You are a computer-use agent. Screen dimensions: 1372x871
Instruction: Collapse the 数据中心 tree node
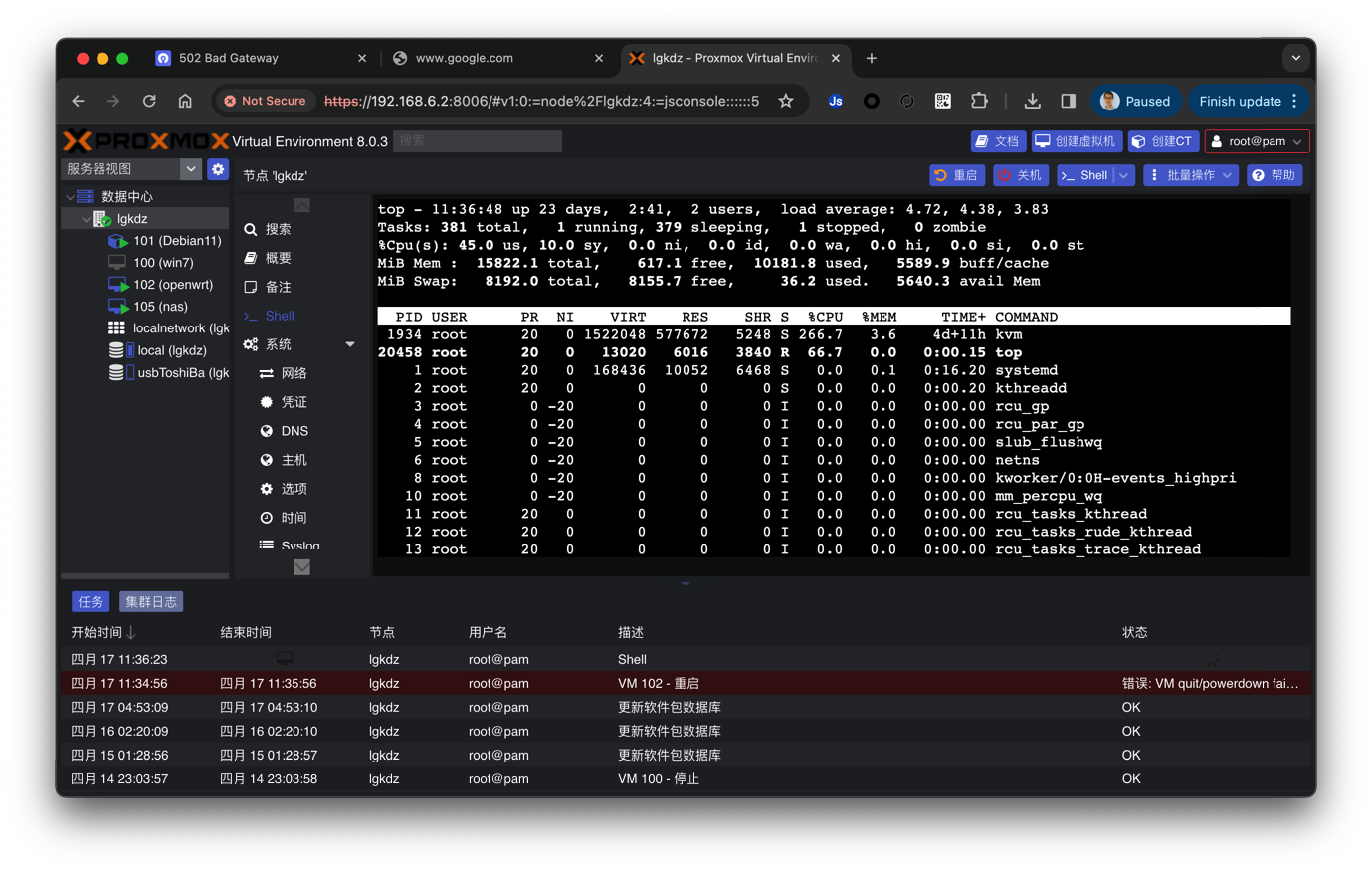pyautogui.click(x=71, y=197)
